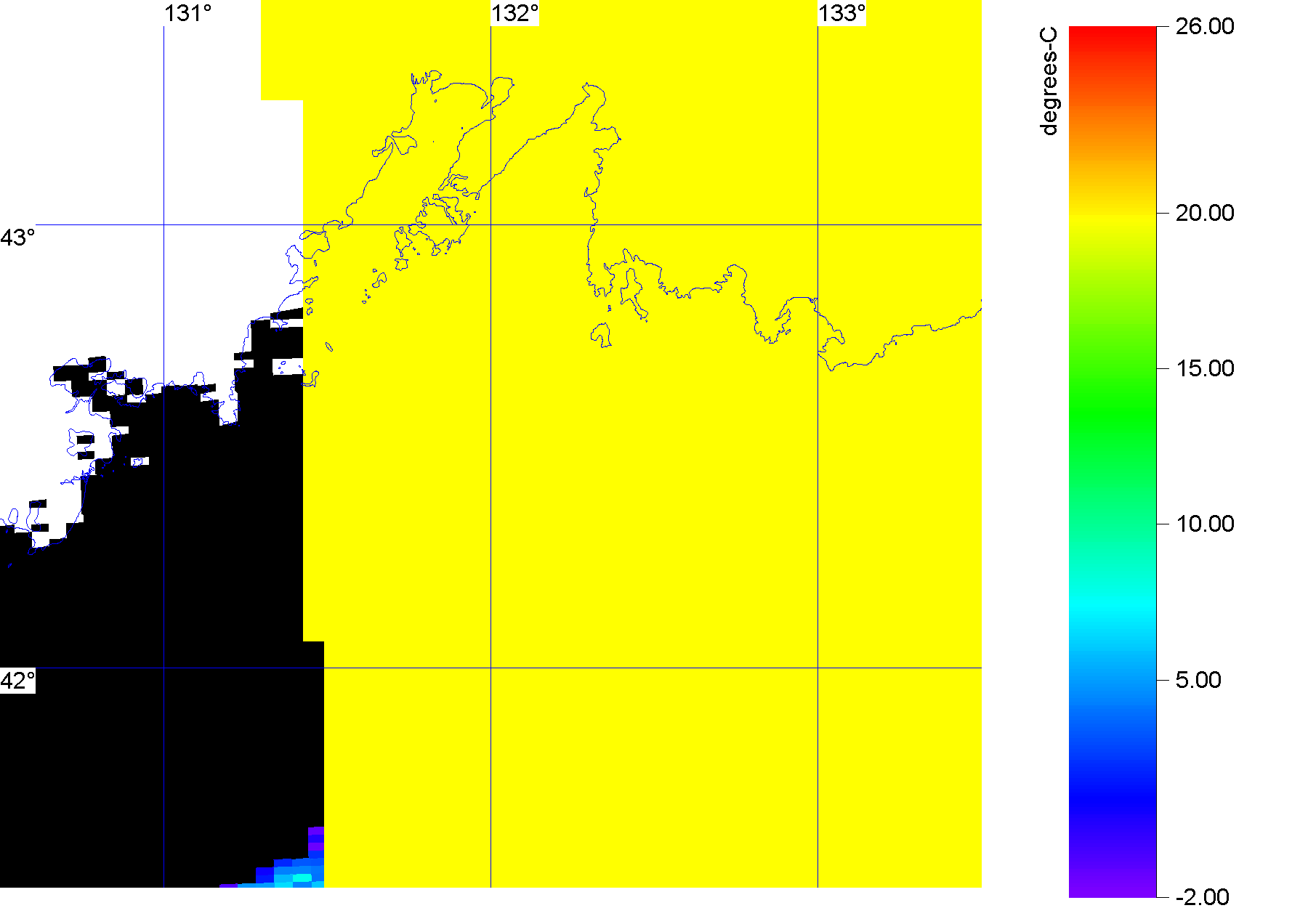Click the 26.00 colorbar value

coord(1205,26)
